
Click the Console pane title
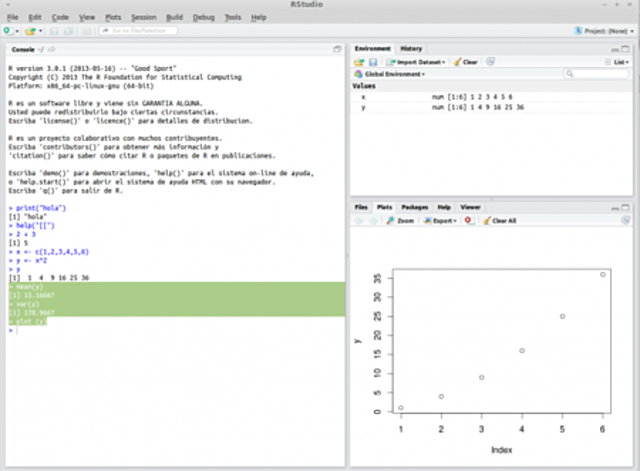coord(23,49)
